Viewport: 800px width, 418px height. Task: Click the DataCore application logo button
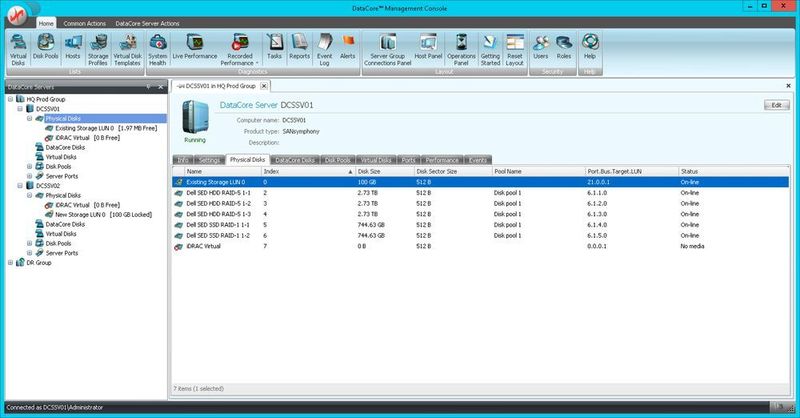tap(18, 15)
